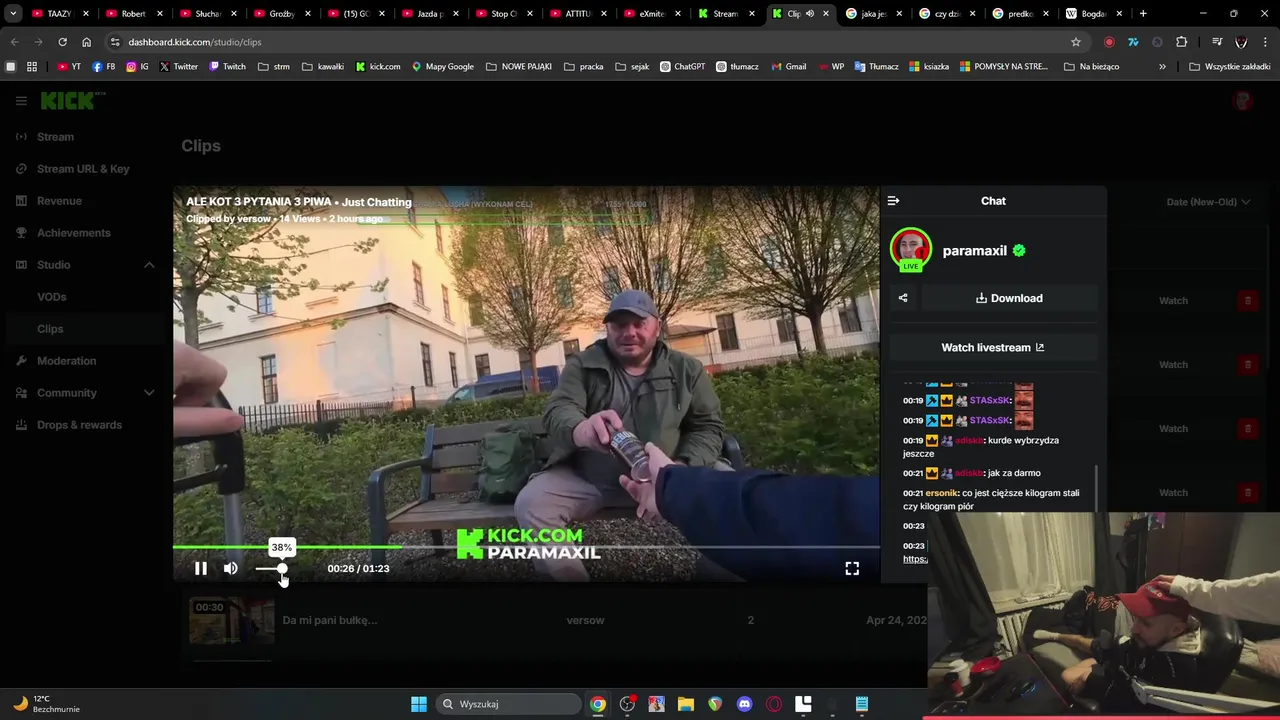This screenshot has width=1280, height=720.
Task: Open a new browser tab
Action: pos(1143,14)
